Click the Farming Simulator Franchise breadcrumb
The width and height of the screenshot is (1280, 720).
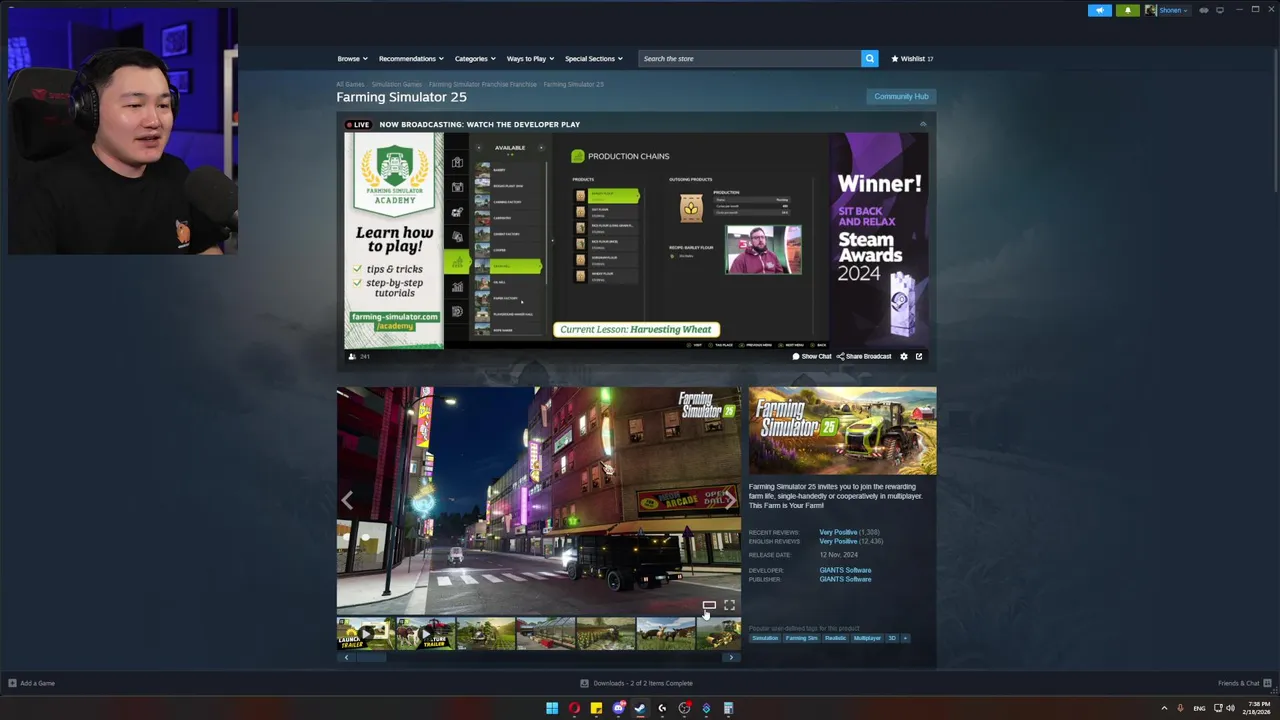tap(483, 84)
